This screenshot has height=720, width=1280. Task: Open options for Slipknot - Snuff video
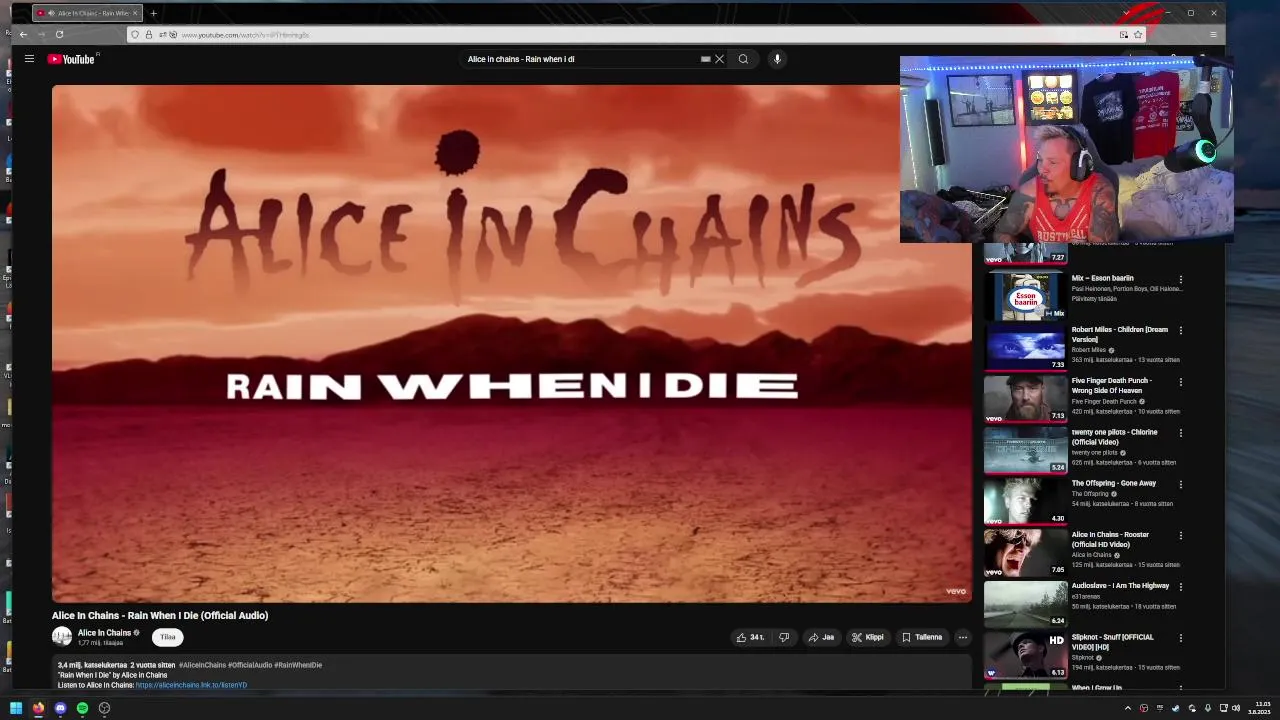pos(1181,638)
